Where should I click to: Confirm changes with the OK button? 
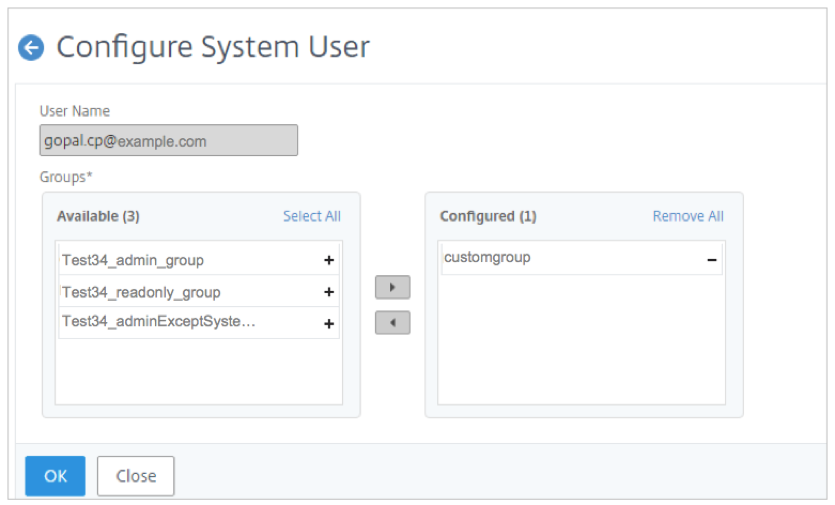pyautogui.click(x=55, y=476)
